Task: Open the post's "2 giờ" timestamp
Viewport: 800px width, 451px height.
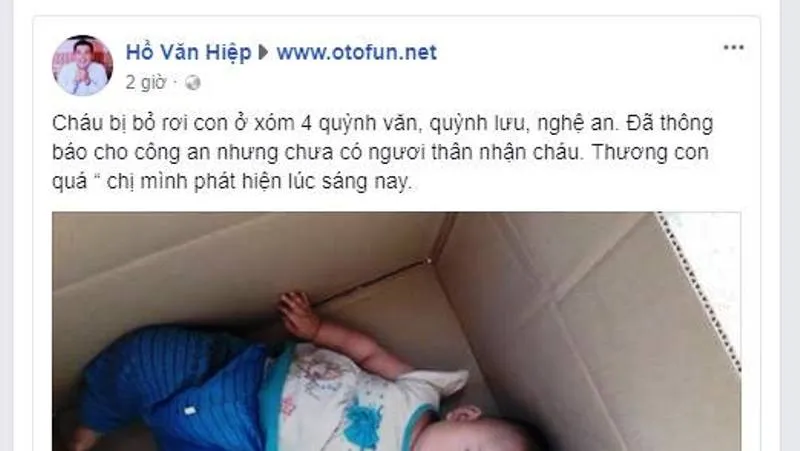Action: [x=146, y=83]
